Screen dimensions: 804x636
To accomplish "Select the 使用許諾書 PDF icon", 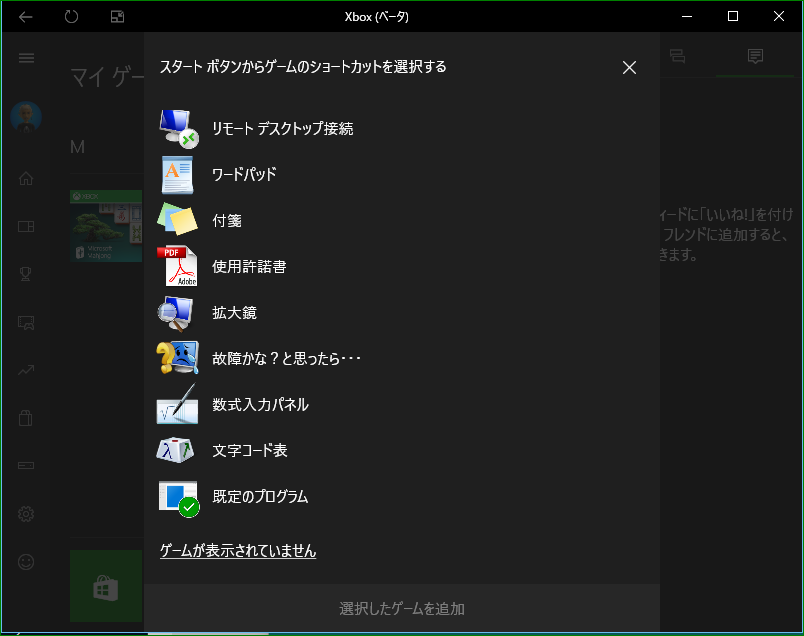I will (177, 266).
